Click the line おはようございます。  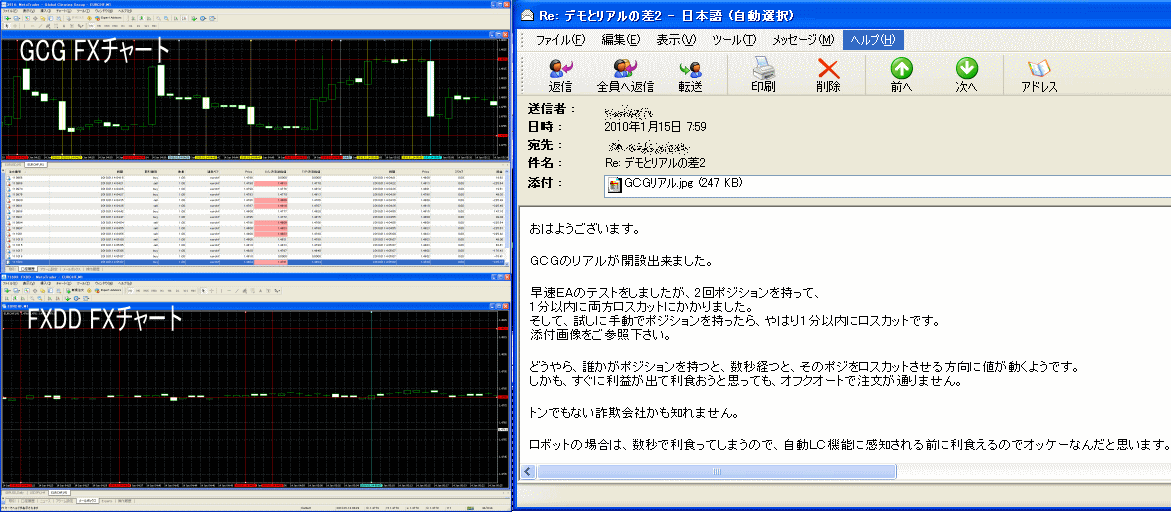584,228
